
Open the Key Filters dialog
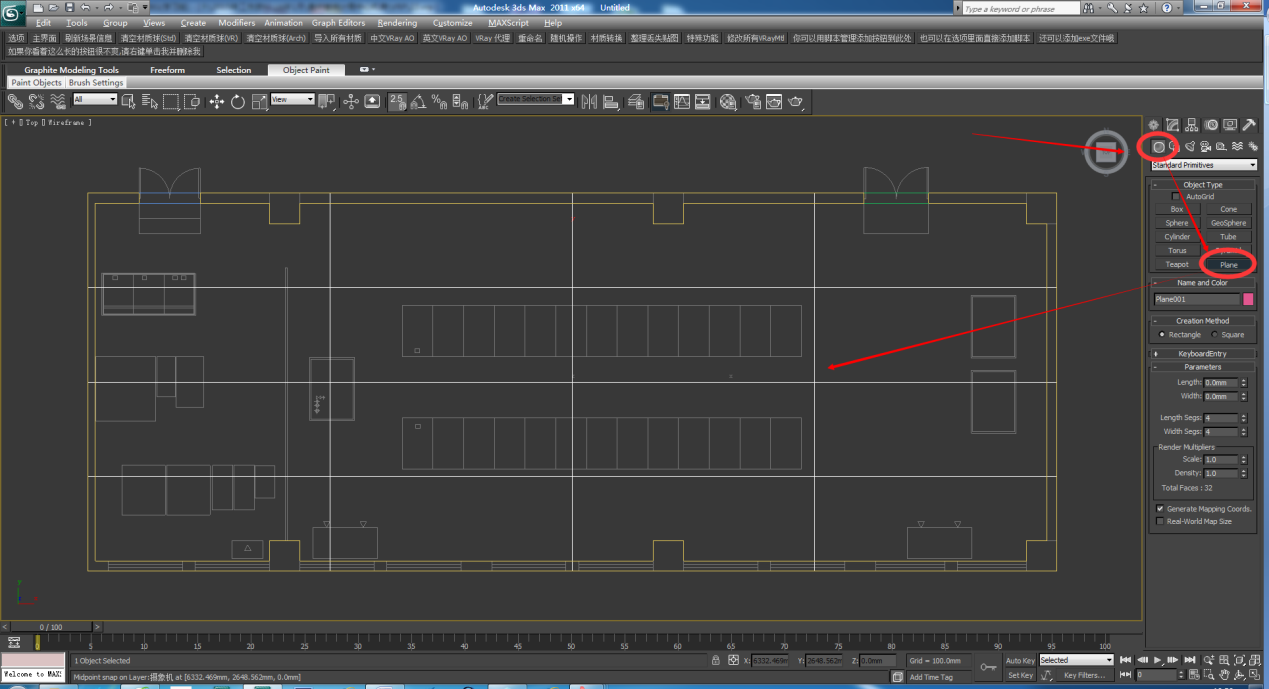(1085, 675)
